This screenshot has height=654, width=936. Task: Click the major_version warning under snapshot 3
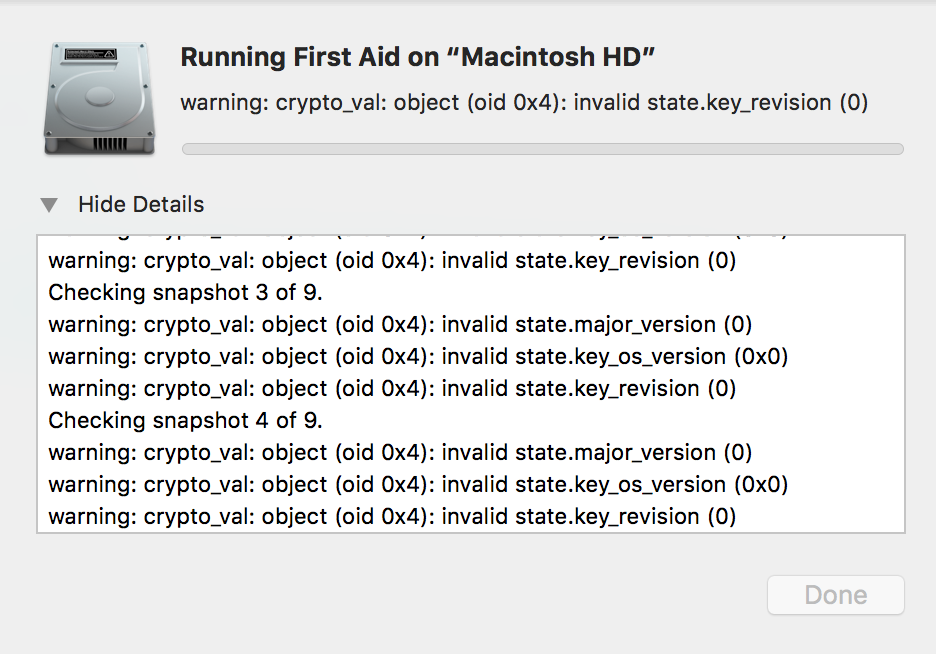[x=400, y=325]
